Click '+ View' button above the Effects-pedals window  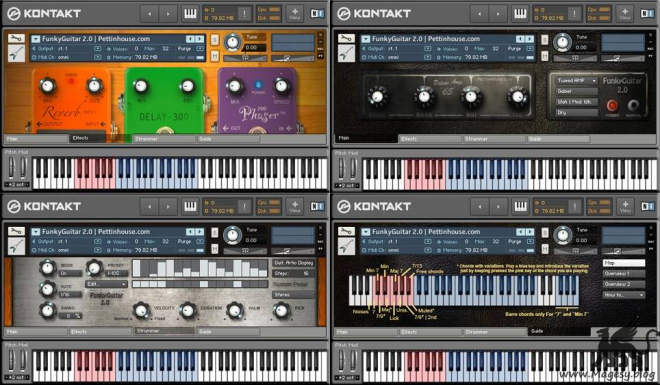(295, 14)
